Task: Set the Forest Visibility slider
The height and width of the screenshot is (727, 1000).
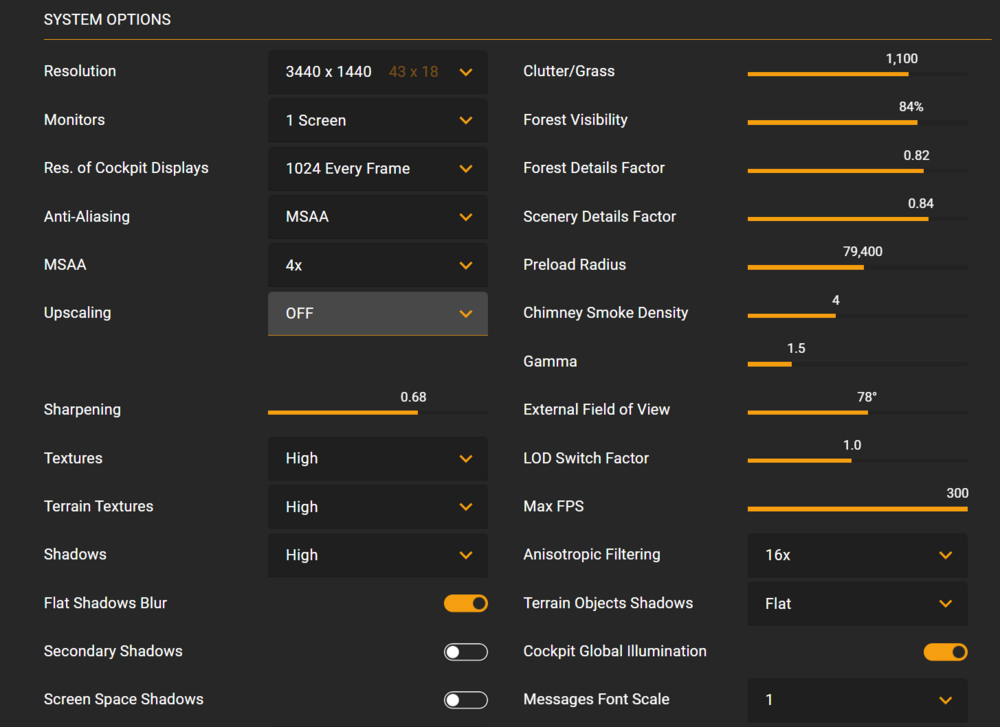Action: 857,122
